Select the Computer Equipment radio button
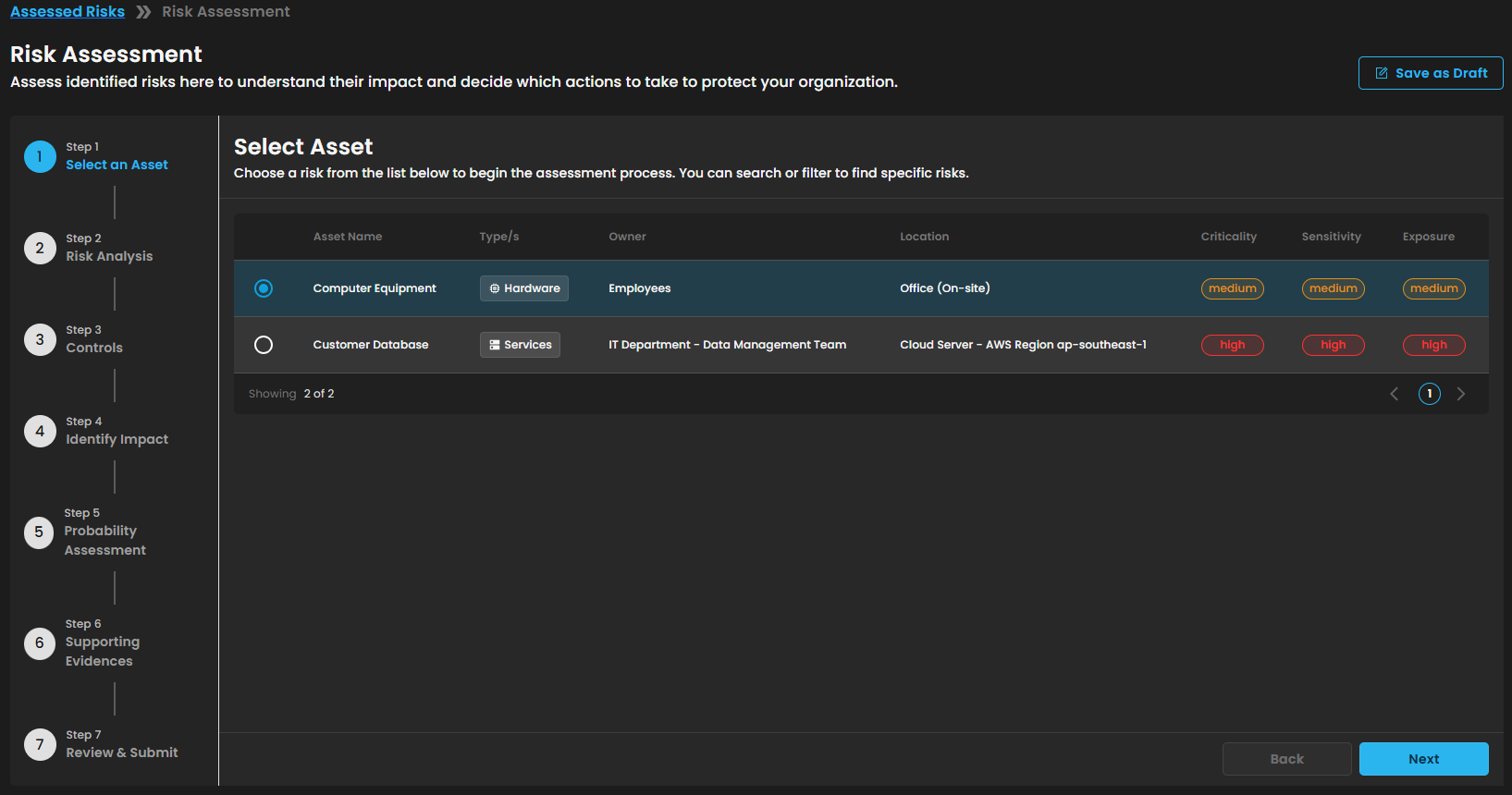Viewport: 1512px width, 795px height. (264, 288)
